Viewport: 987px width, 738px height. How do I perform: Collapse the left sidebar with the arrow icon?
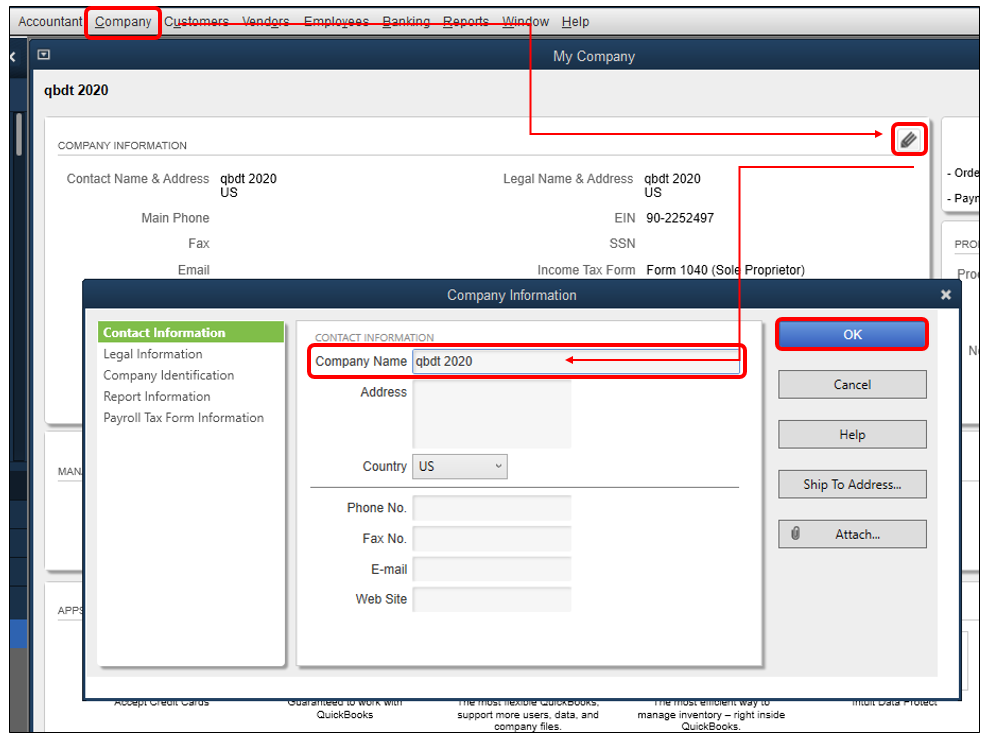pos(13,57)
